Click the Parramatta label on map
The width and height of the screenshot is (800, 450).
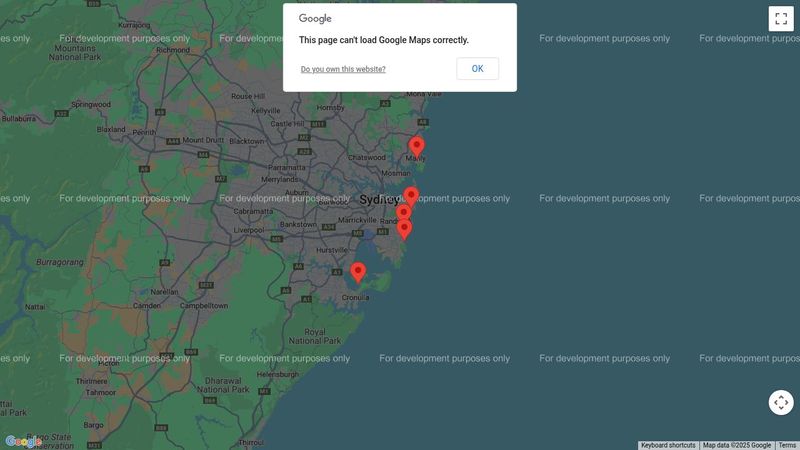287,167
